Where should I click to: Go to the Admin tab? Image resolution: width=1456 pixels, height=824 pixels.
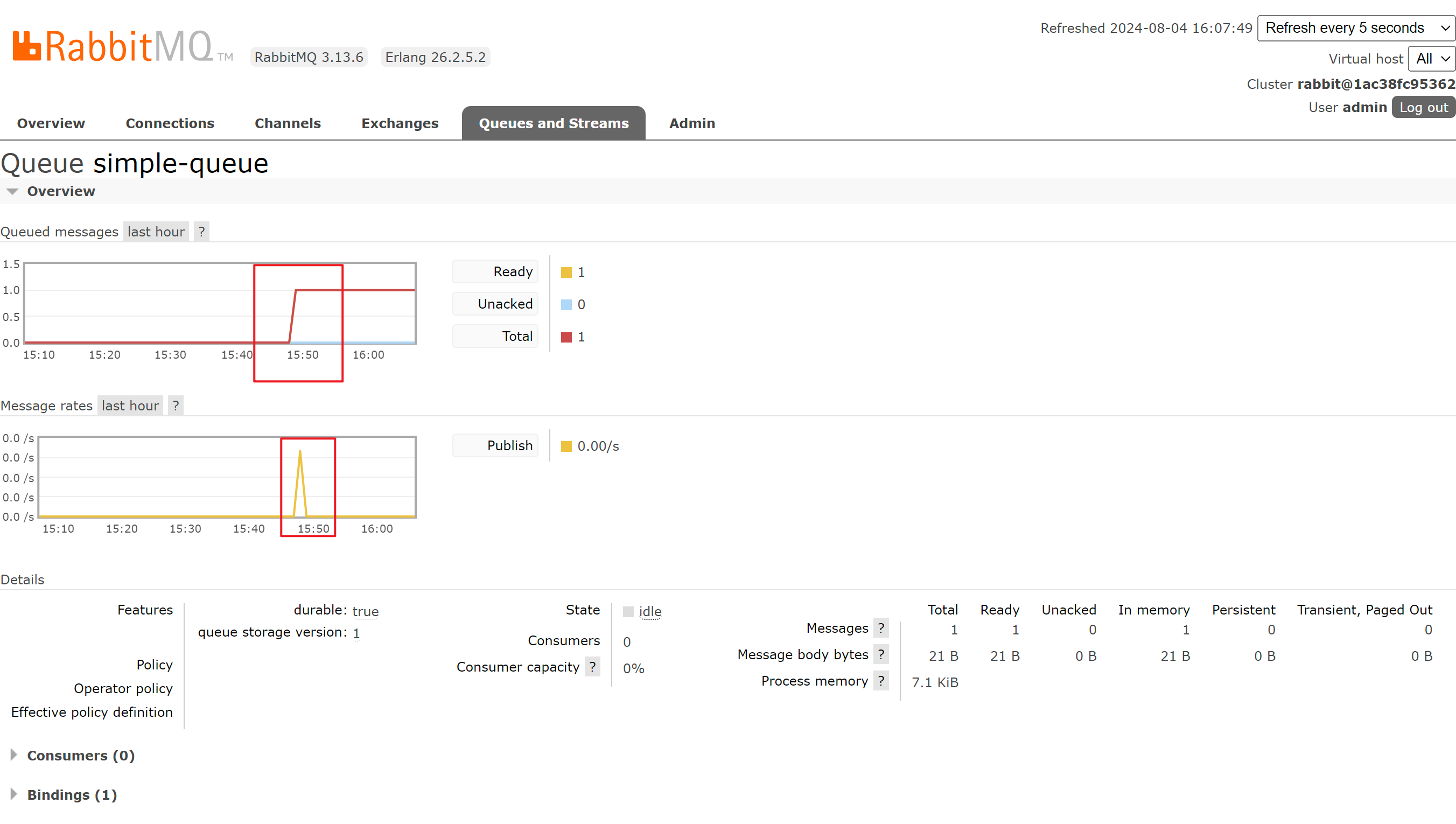pos(692,123)
